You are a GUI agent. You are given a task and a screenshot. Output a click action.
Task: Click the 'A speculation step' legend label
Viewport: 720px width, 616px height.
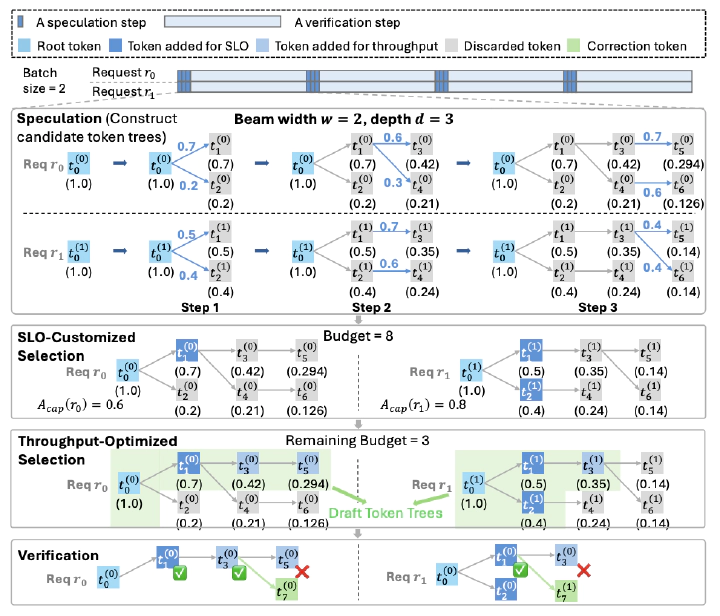91,22
